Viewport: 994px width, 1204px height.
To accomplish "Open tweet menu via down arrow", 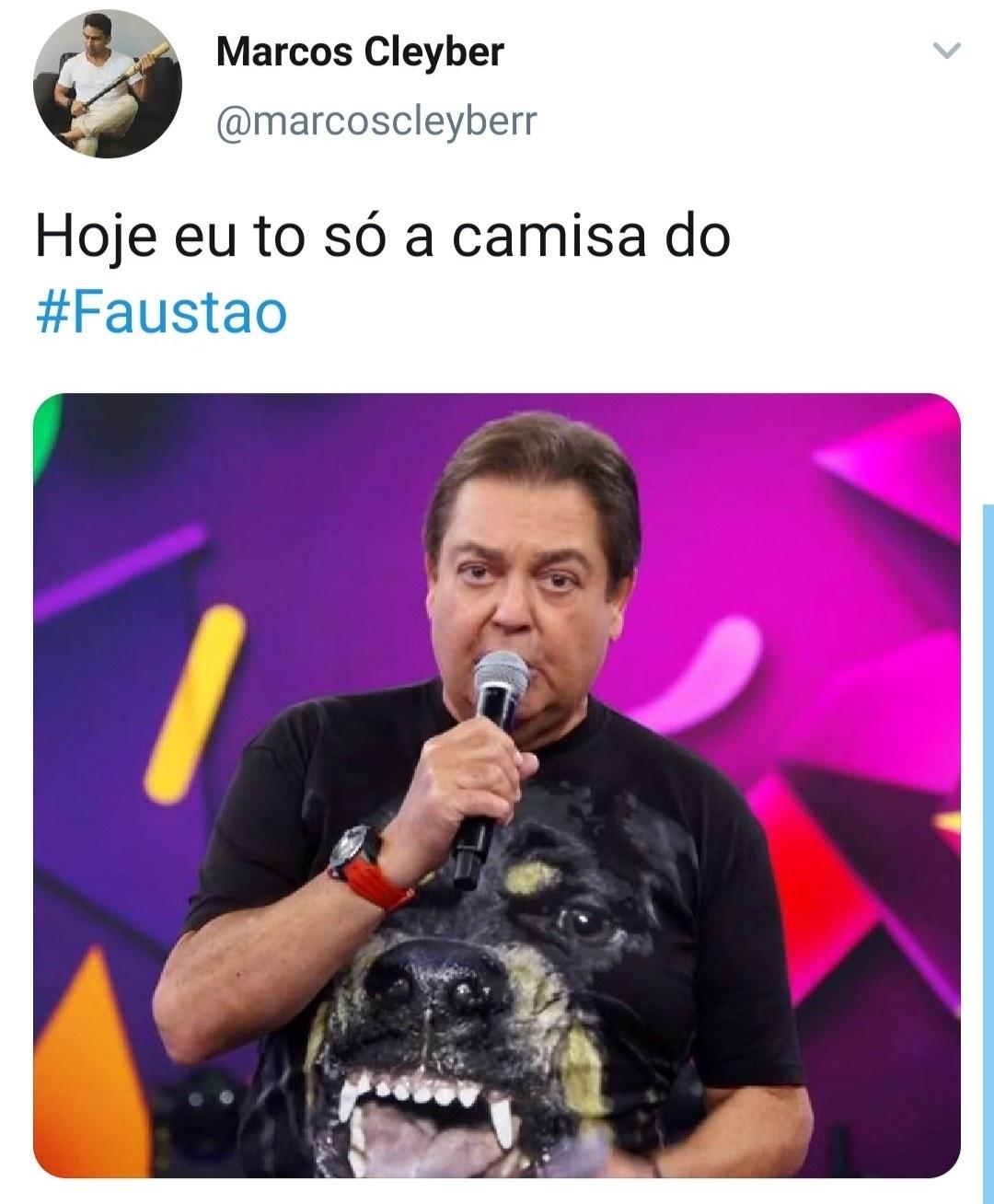I will point(946,51).
